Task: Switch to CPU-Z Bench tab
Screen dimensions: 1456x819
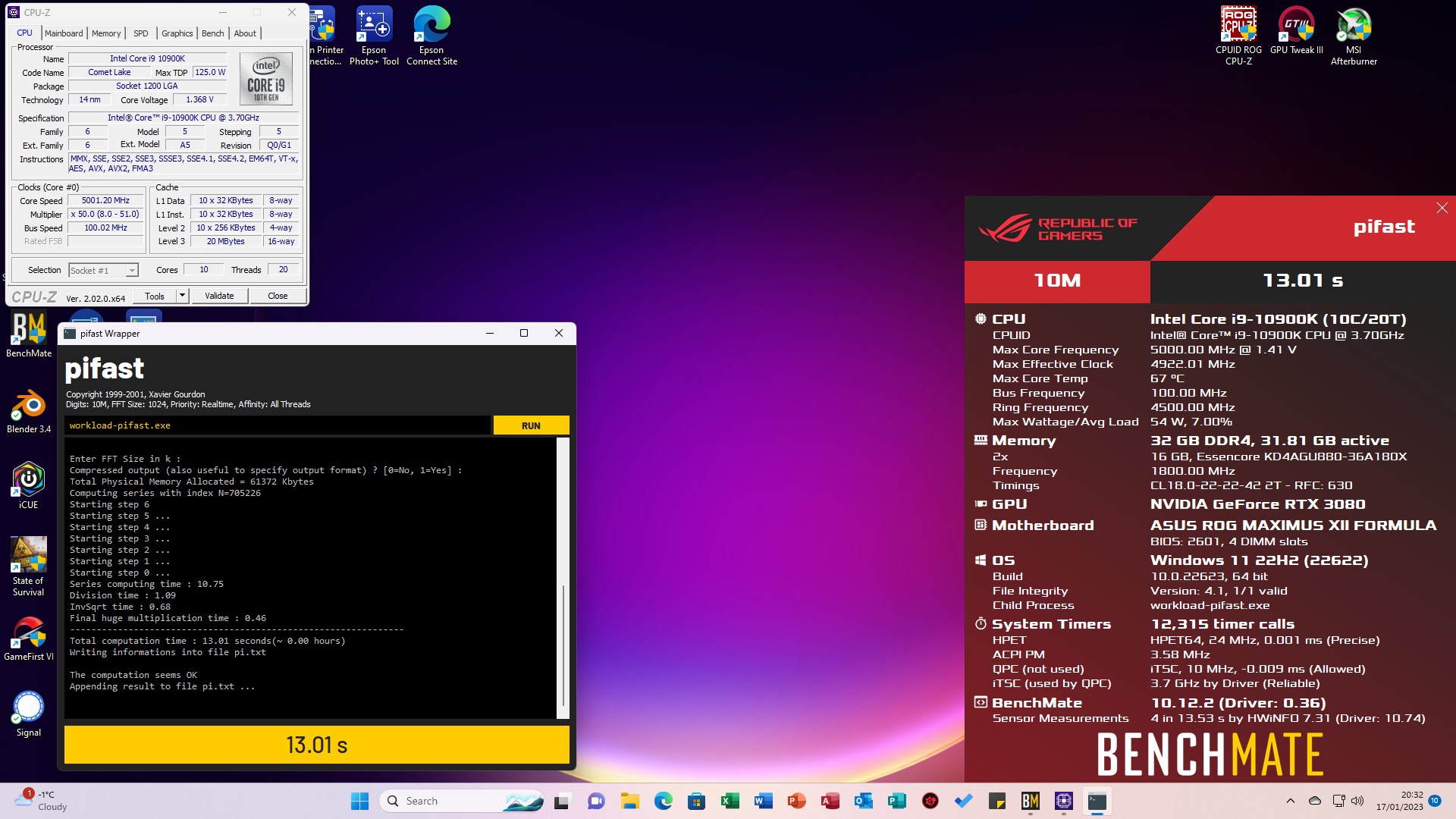Action: pyautogui.click(x=213, y=33)
